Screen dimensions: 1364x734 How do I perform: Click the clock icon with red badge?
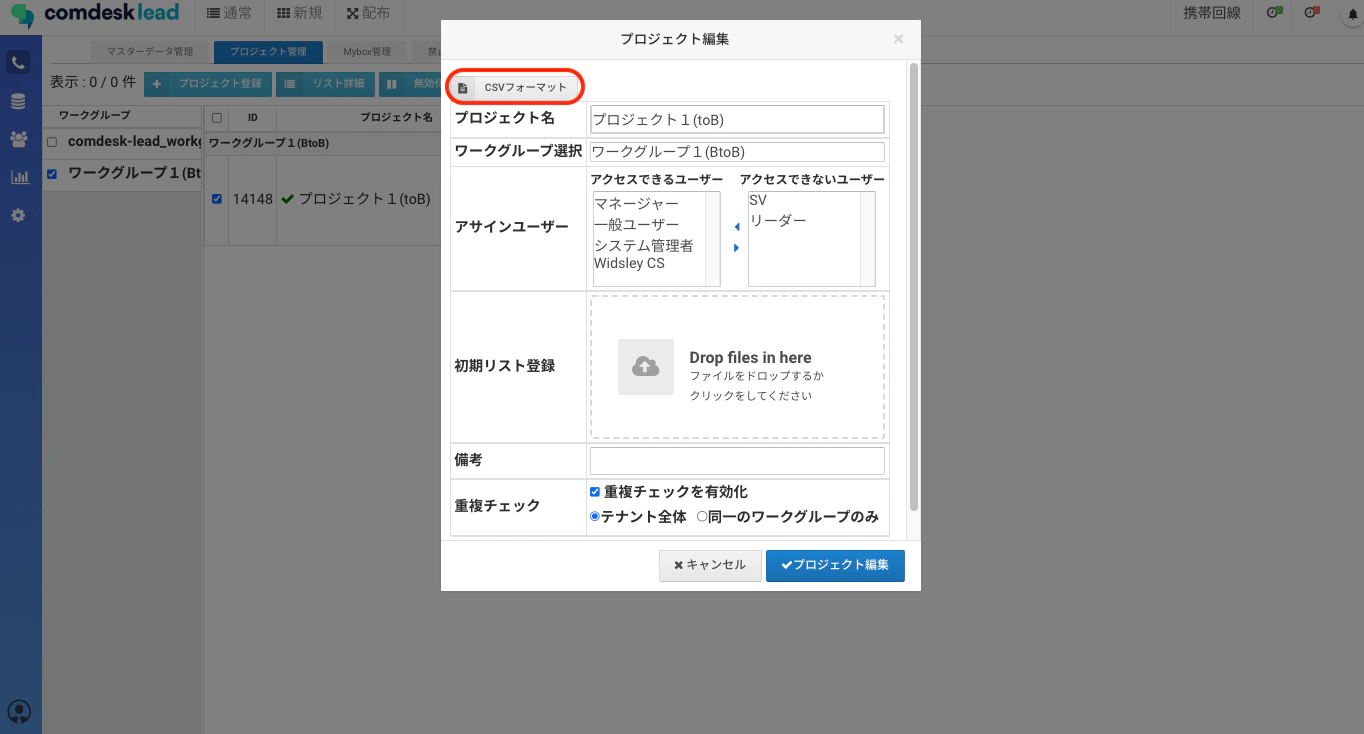[x=1311, y=13]
